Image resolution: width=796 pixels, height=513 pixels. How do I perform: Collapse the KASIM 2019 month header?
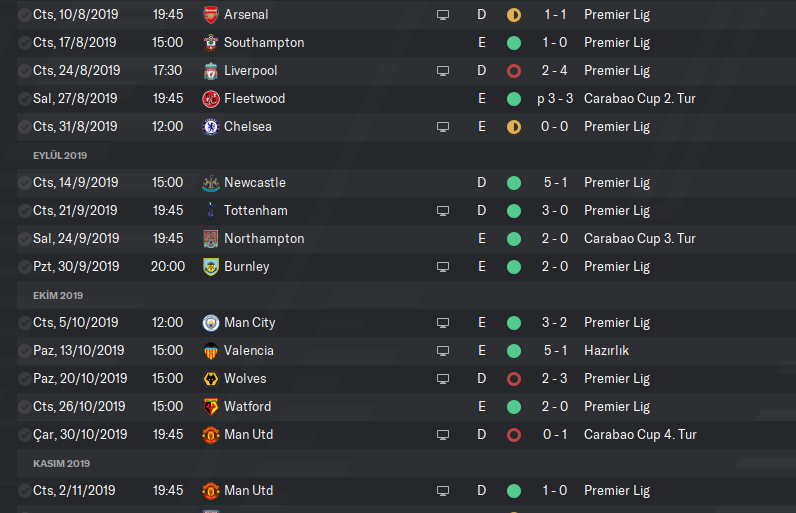(x=61, y=463)
